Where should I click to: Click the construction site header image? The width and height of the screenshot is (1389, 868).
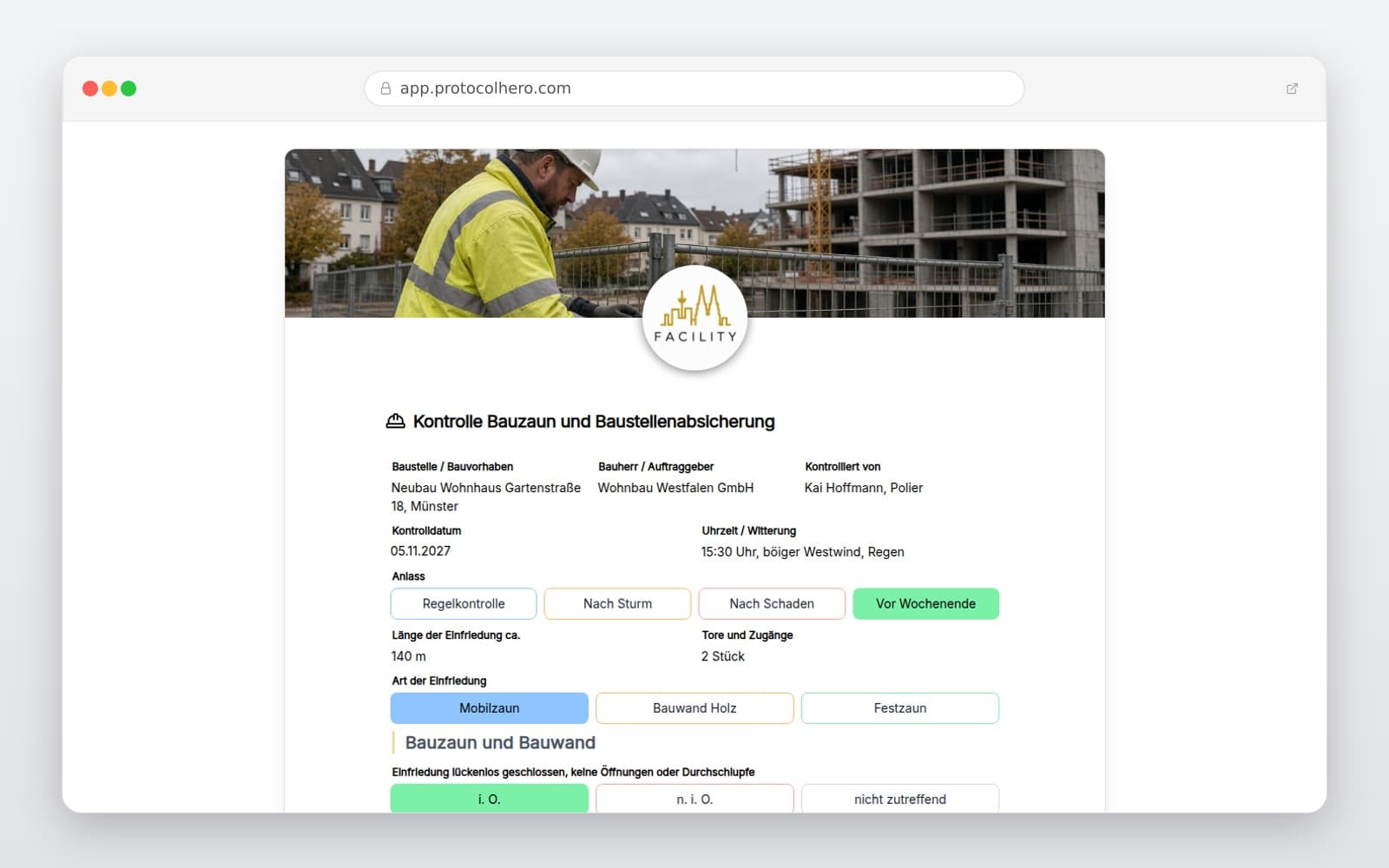[x=694, y=233]
